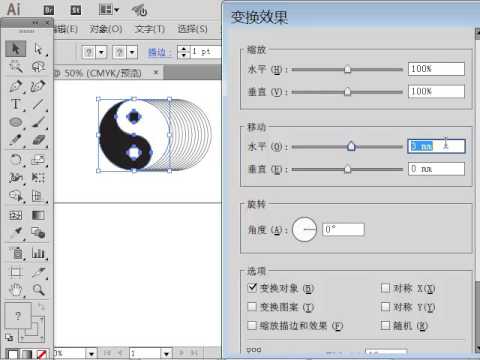
Task: Enable 变换图案(T) checkbox
Action: (x=252, y=306)
